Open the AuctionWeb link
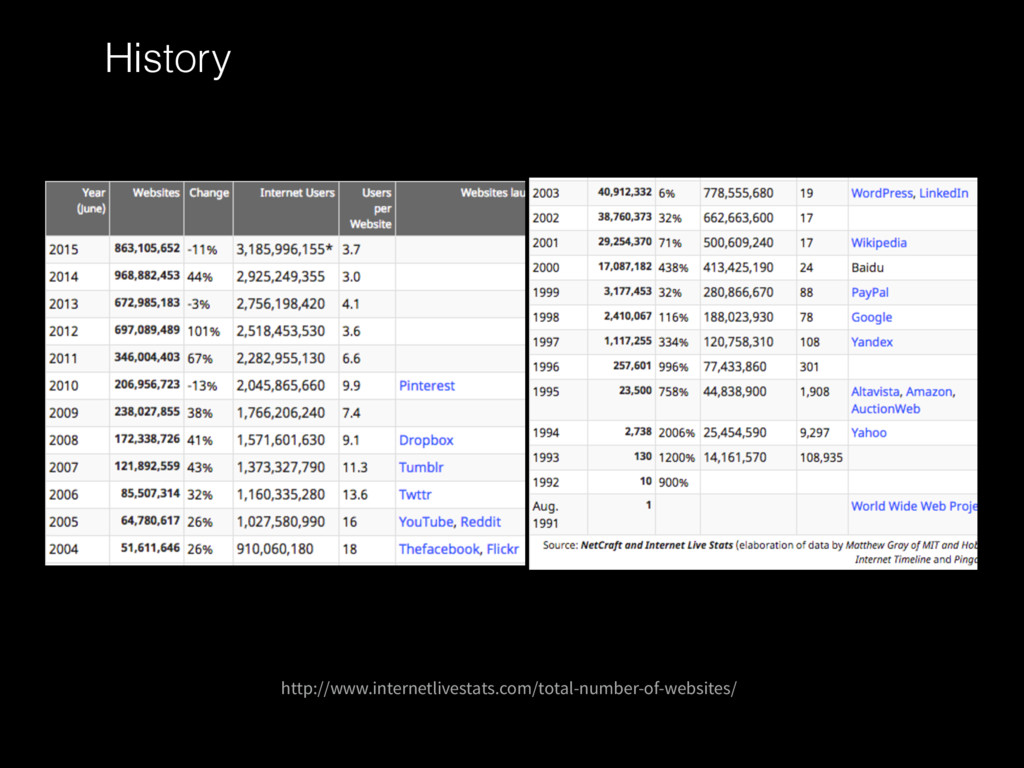 click(885, 409)
